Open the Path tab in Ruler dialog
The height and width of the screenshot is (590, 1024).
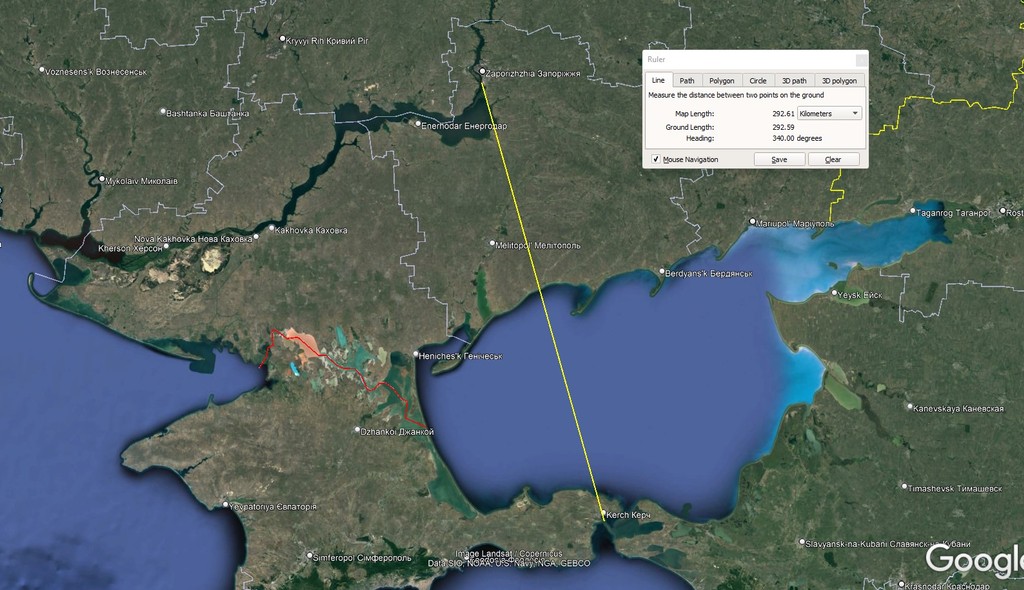tap(687, 80)
